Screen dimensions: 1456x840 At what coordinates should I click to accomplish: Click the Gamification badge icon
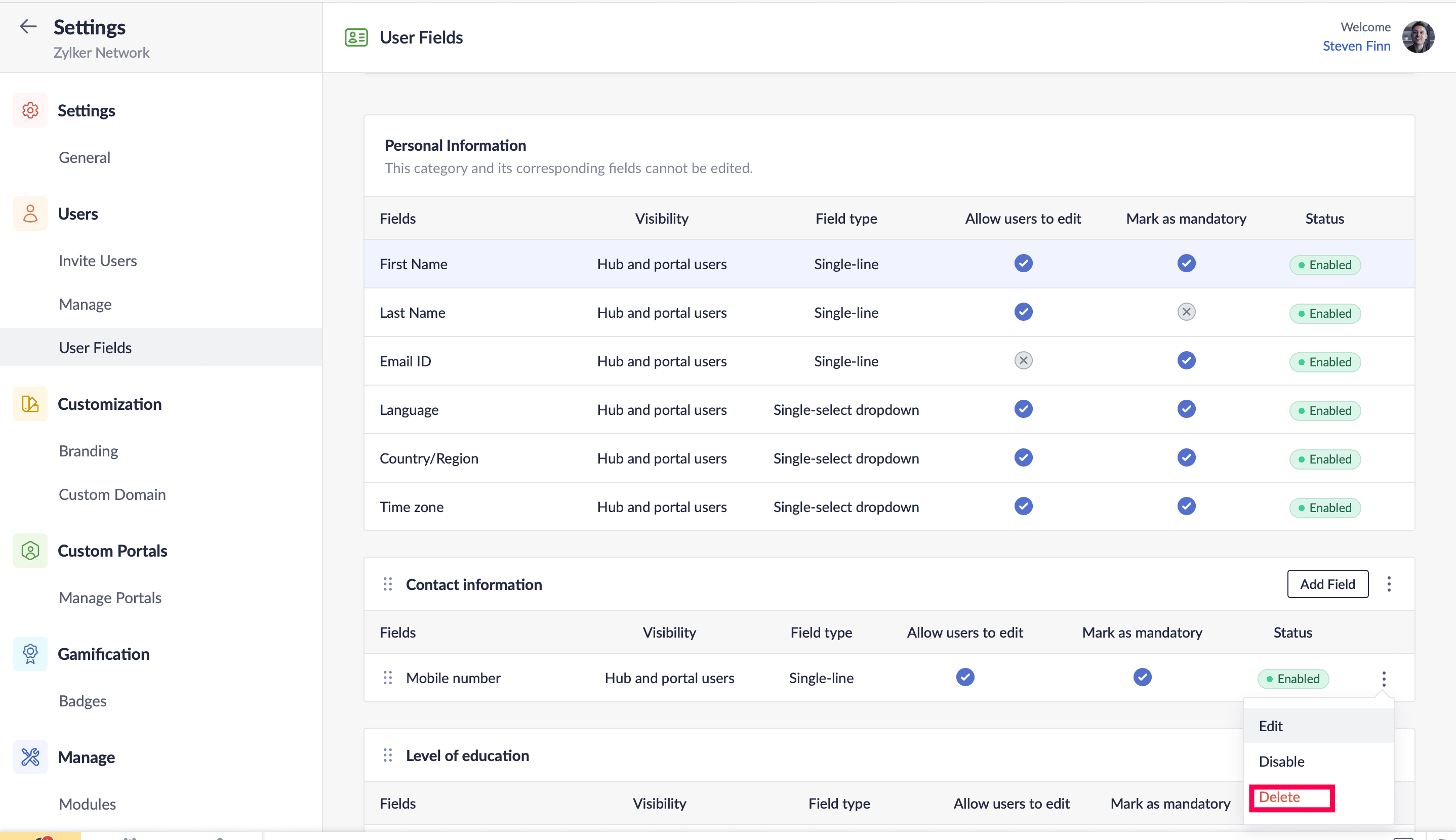[x=30, y=654]
